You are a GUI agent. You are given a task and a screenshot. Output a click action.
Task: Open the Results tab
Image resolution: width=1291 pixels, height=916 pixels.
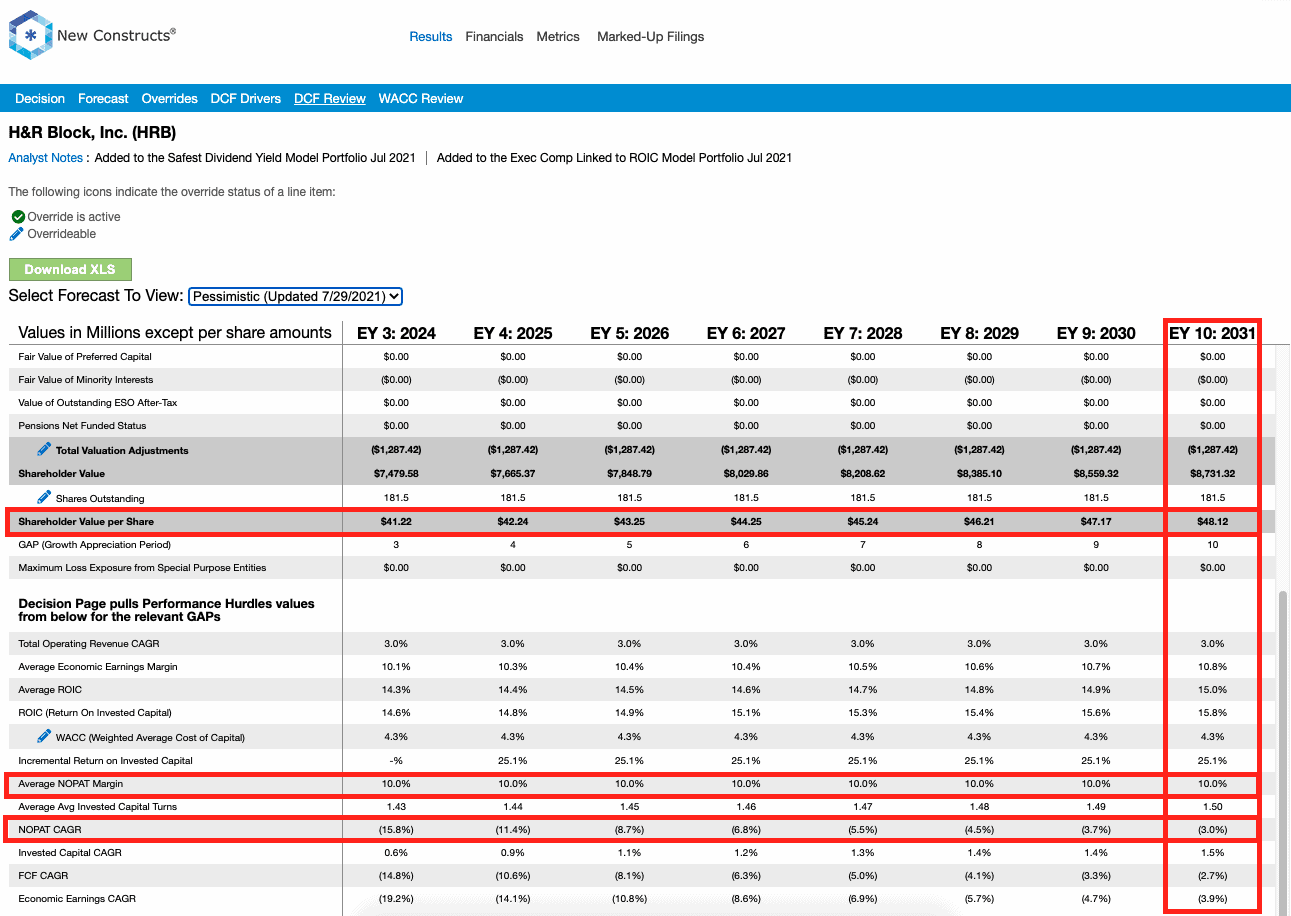(x=431, y=37)
